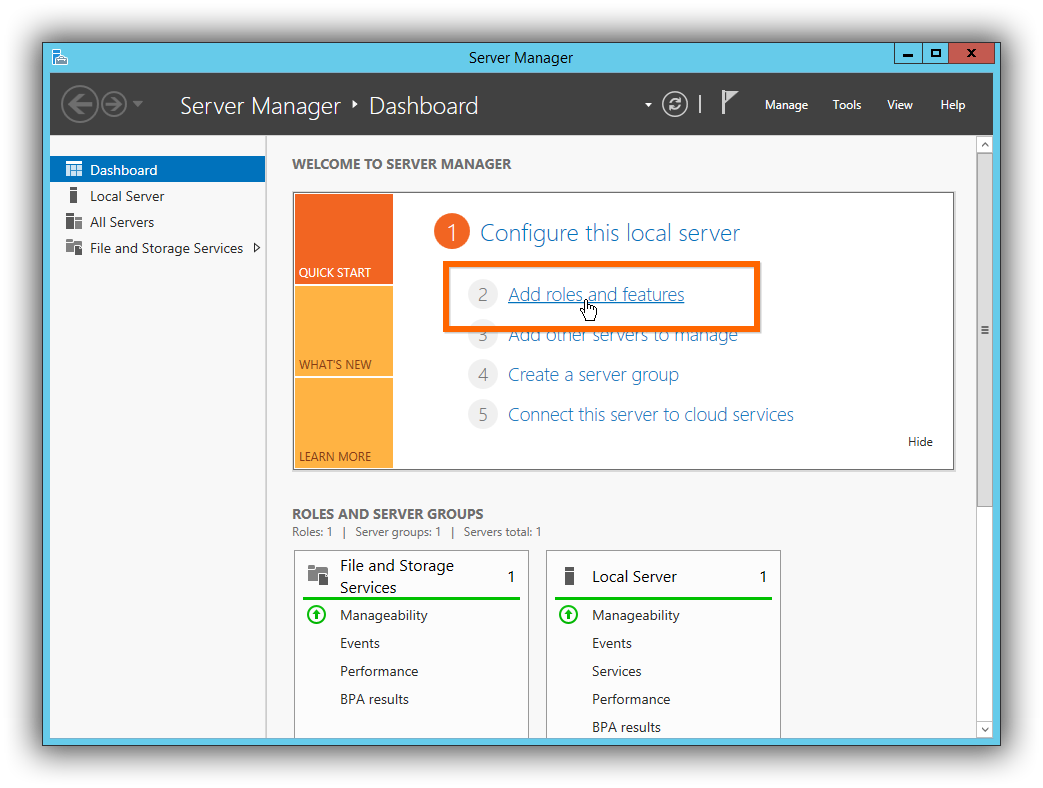
Task: Expand File and Storage Services arrow
Action: (256, 248)
